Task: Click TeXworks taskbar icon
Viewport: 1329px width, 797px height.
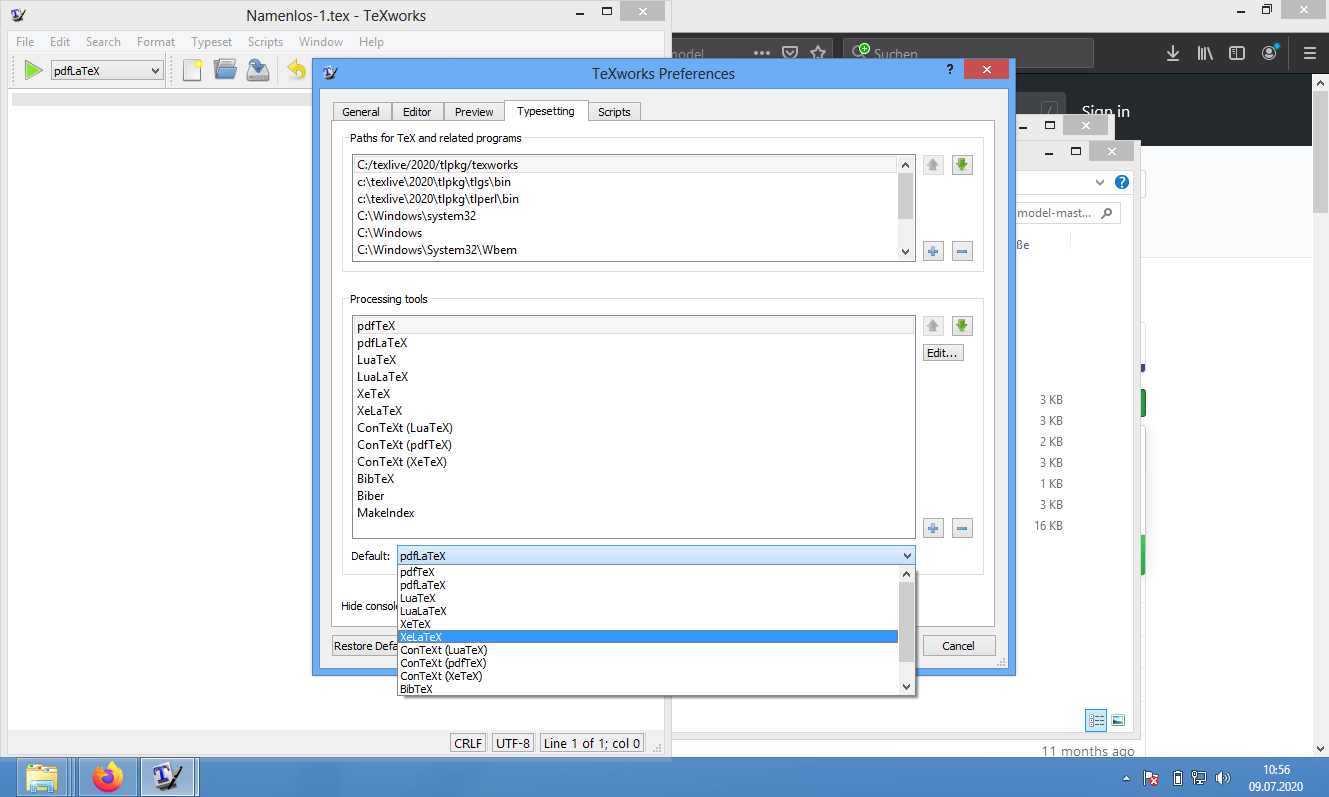Action: [x=168, y=777]
